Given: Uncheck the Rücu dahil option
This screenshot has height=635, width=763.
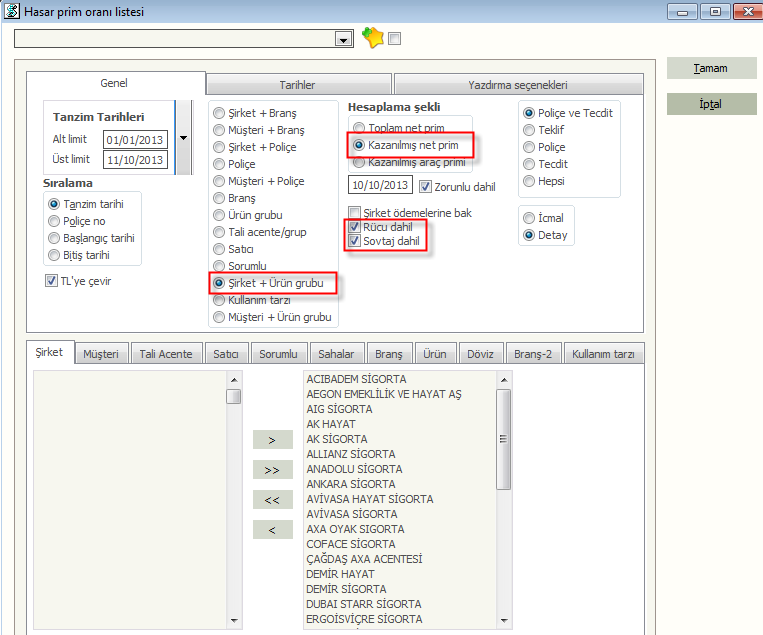Looking at the screenshot, I should click(x=355, y=227).
